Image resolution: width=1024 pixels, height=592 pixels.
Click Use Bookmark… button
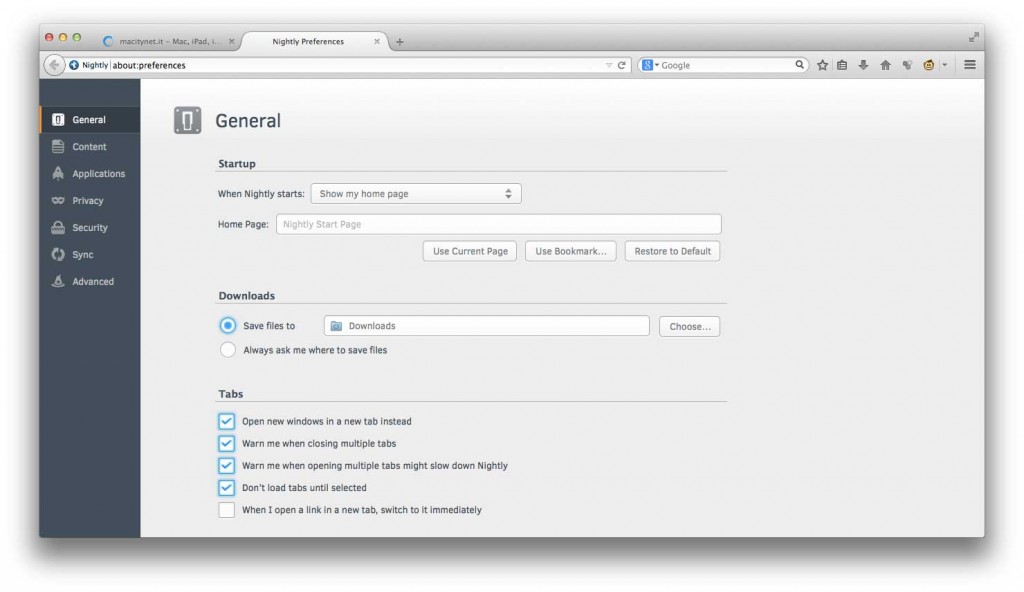571,251
